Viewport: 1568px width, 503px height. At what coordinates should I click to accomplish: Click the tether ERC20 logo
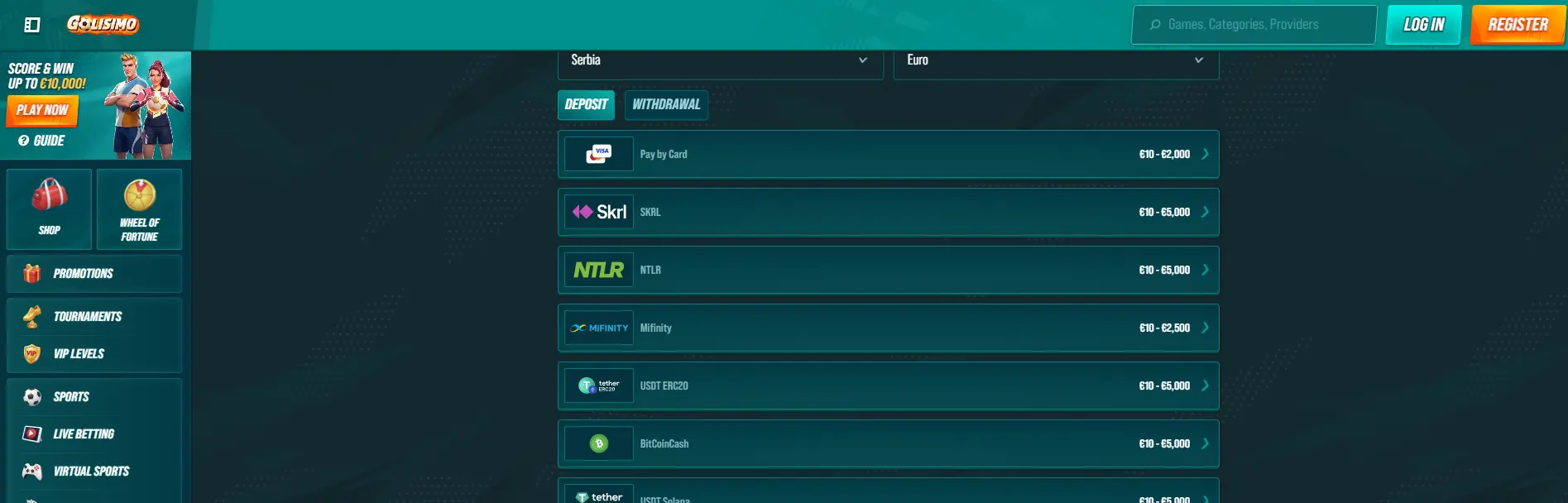pyautogui.click(x=599, y=386)
